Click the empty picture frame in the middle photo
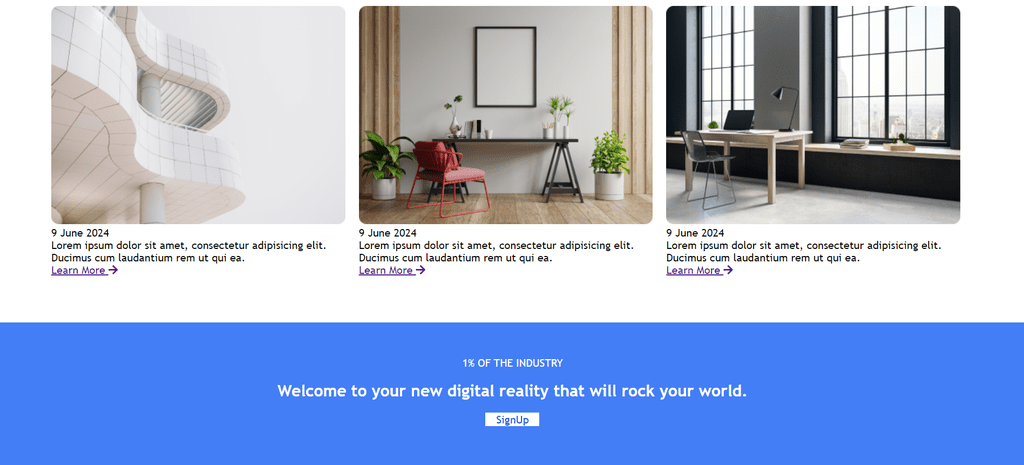The image size is (1024, 465). point(505,67)
